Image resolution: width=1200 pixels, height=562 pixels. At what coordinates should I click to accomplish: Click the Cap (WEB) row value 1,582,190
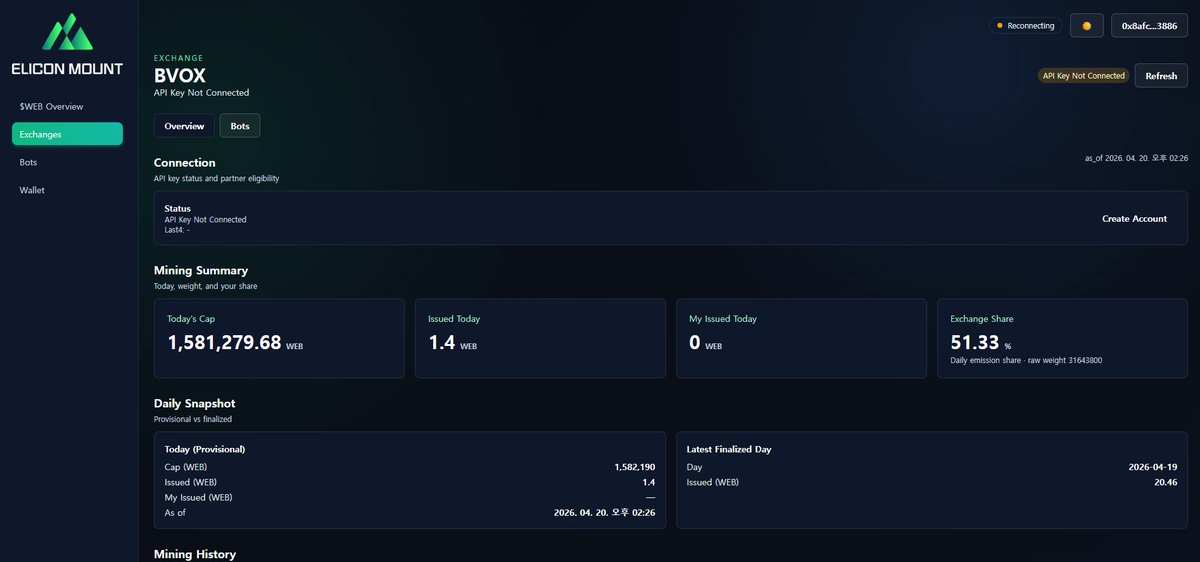coord(635,467)
